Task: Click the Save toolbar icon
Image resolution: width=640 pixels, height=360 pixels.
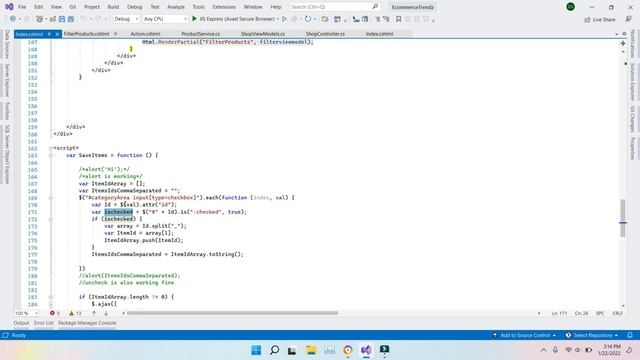Action: point(62,19)
